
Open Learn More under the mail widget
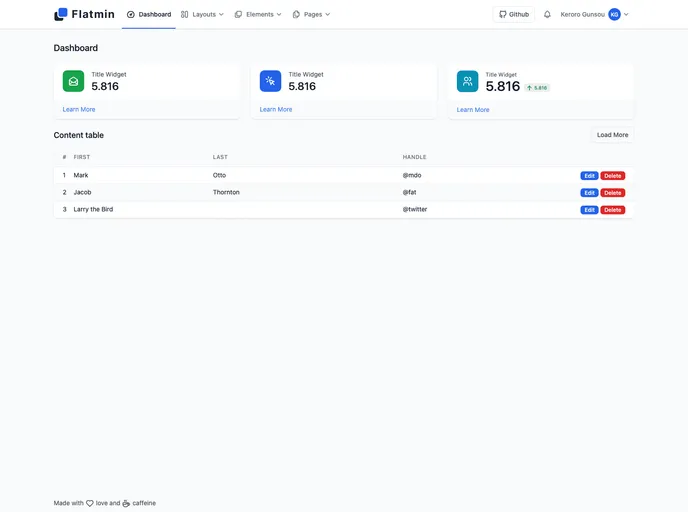point(79,109)
